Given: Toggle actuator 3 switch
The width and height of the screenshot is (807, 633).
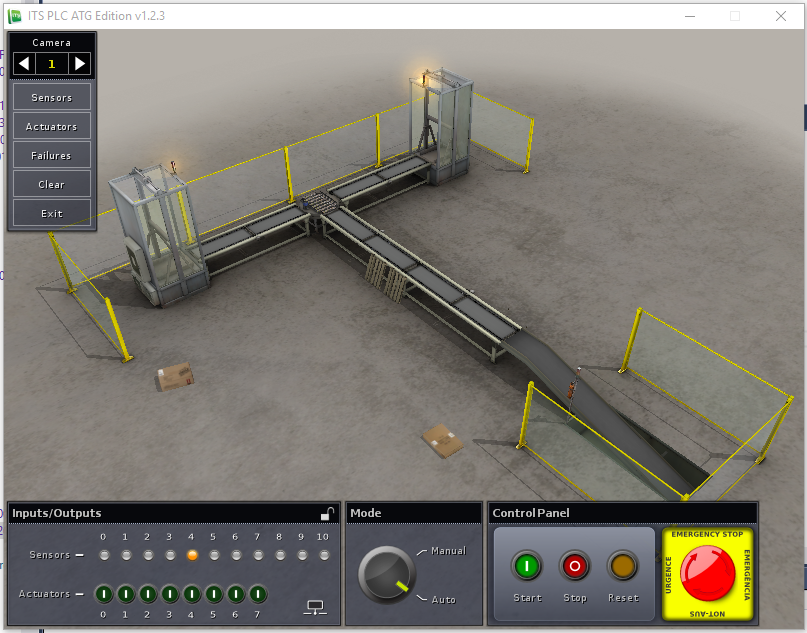Looking at the screenshot, I should point(169,594).
